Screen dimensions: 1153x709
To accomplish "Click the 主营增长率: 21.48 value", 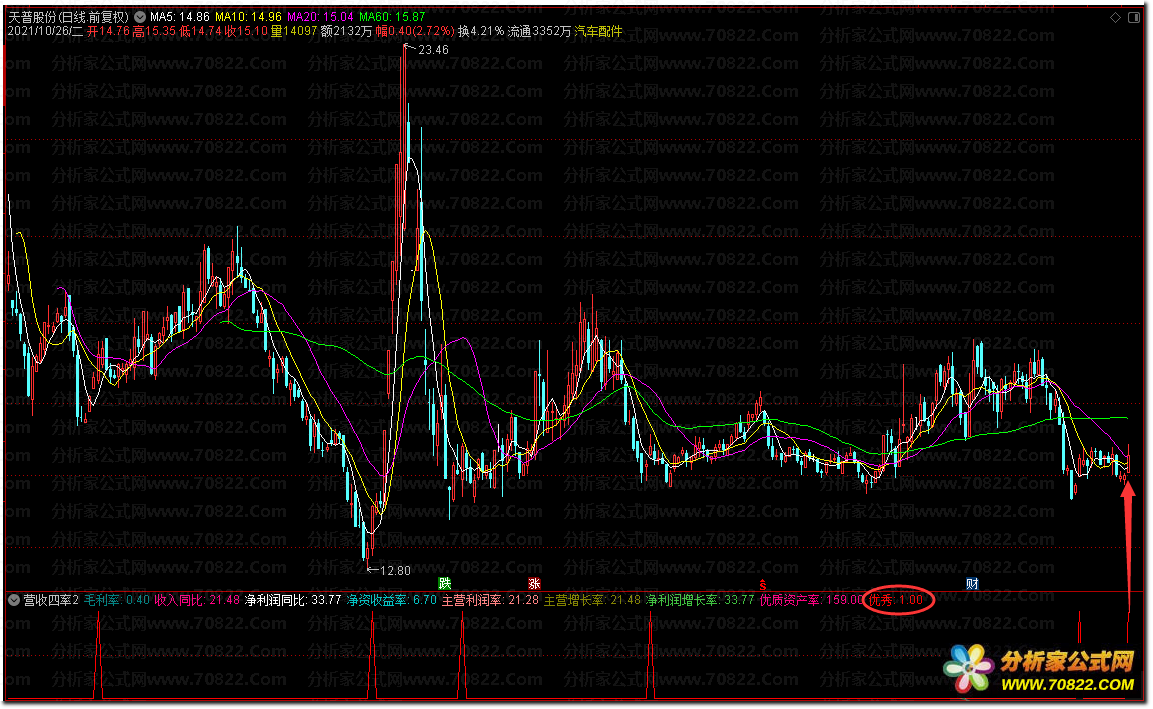I will (x=593, y=600).
